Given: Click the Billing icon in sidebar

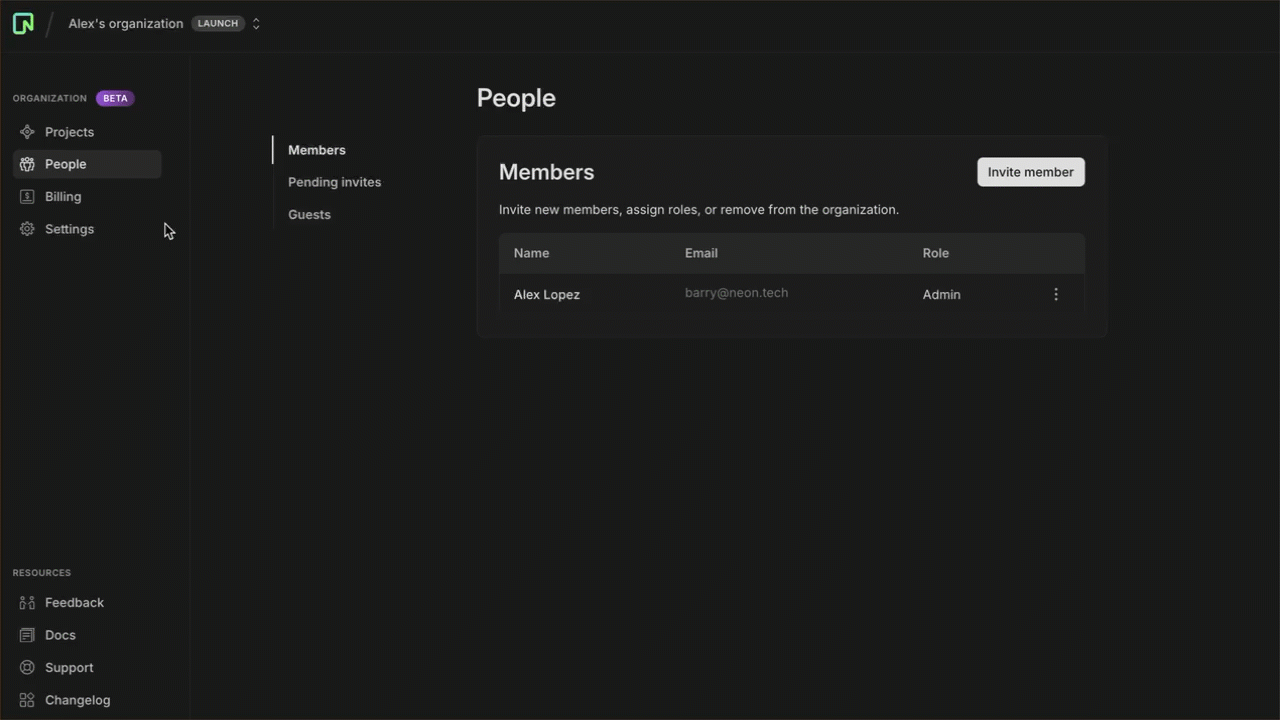Looking at the screenshot, I should click(x=27, y=197).
